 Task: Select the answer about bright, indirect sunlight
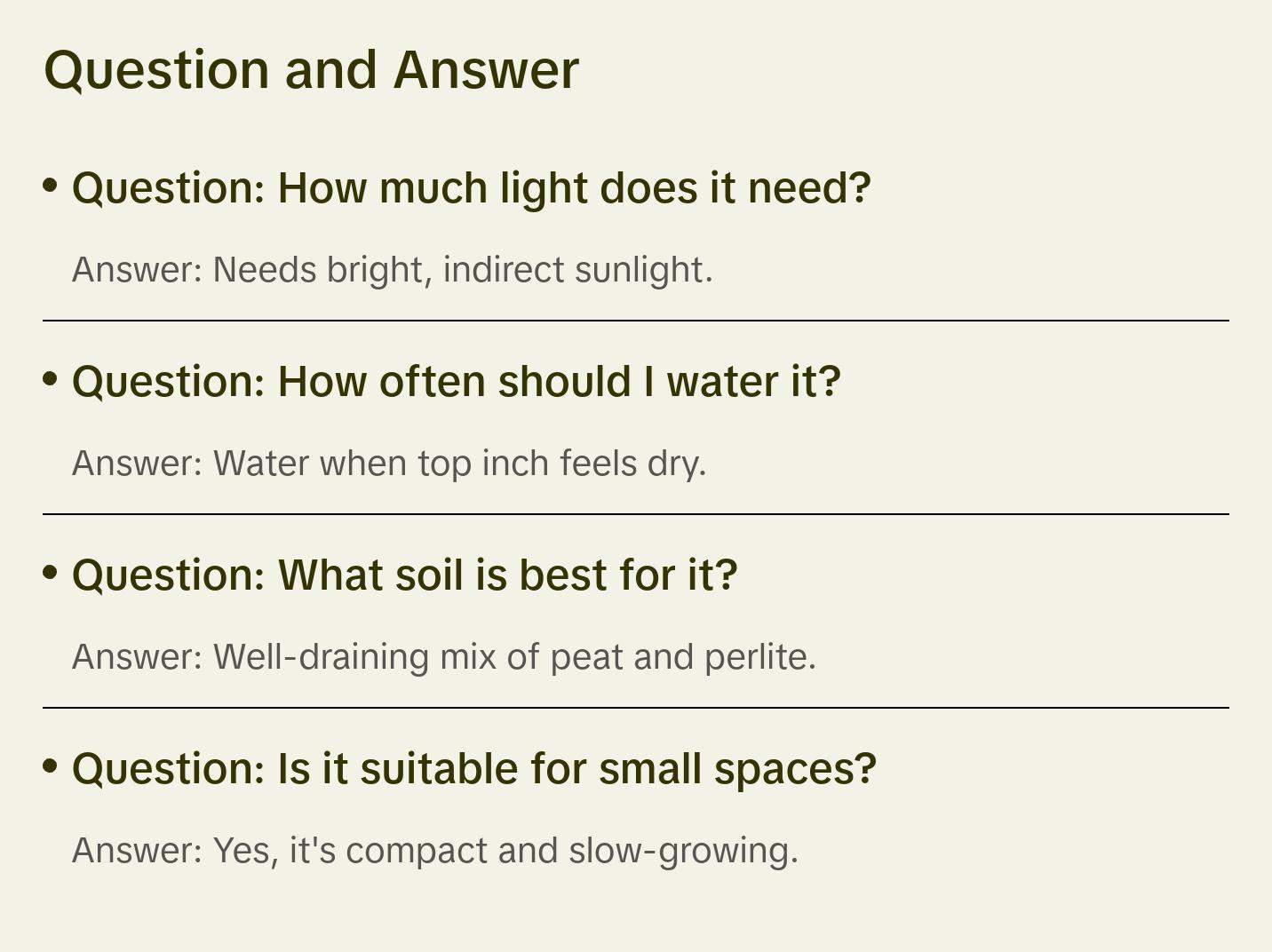(392, 270)
